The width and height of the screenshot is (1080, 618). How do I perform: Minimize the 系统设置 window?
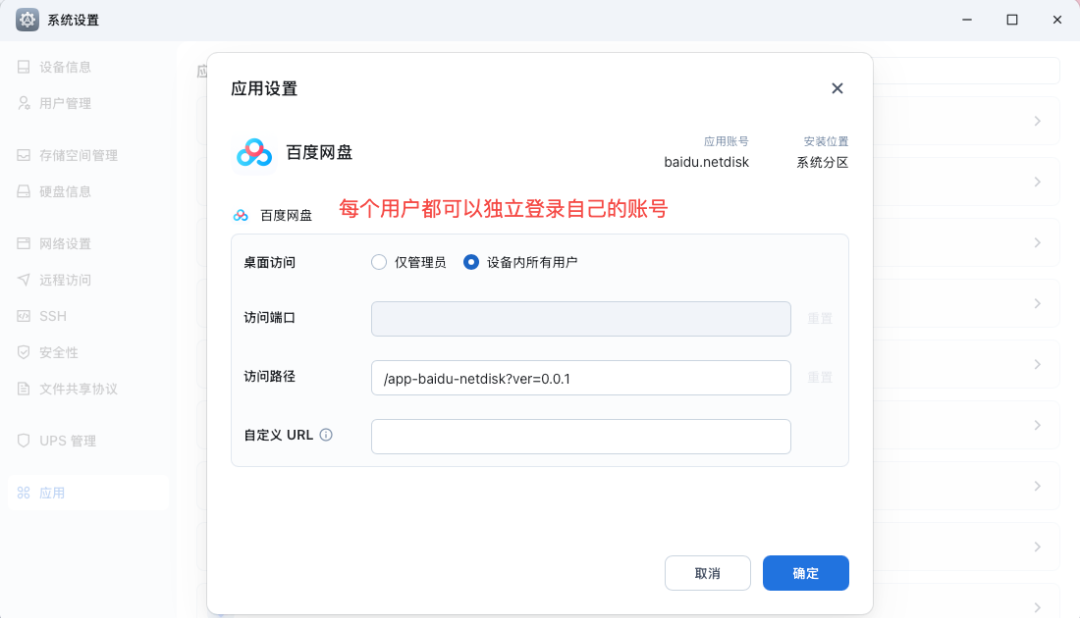click(967, 20)
